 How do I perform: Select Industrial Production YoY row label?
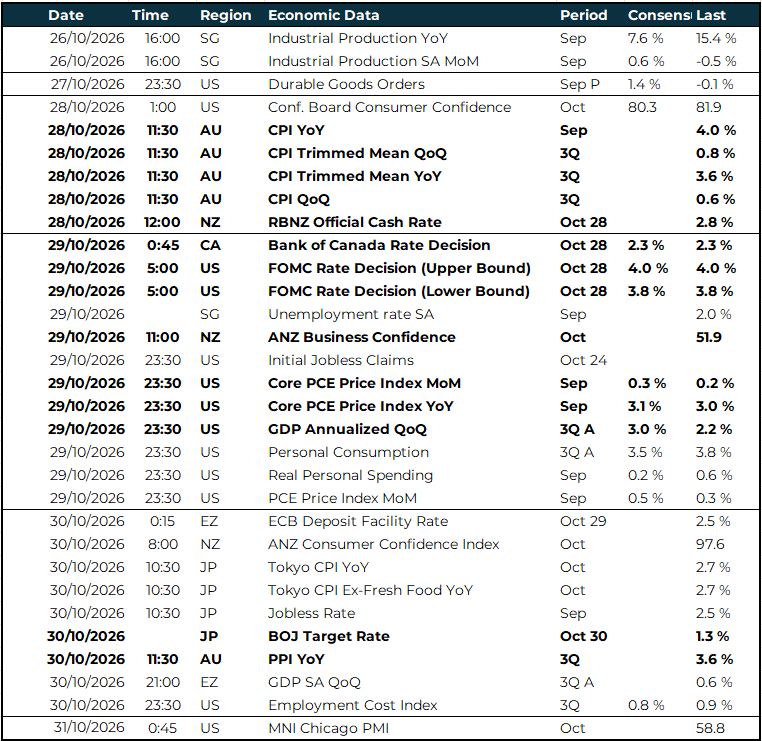358,38
